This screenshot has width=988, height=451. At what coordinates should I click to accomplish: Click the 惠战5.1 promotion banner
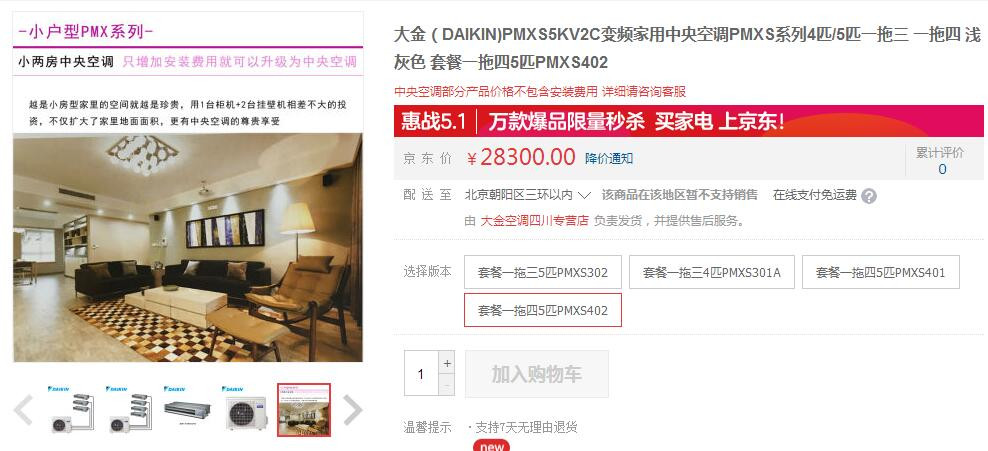pyautogui.click(x=689, y=121)
